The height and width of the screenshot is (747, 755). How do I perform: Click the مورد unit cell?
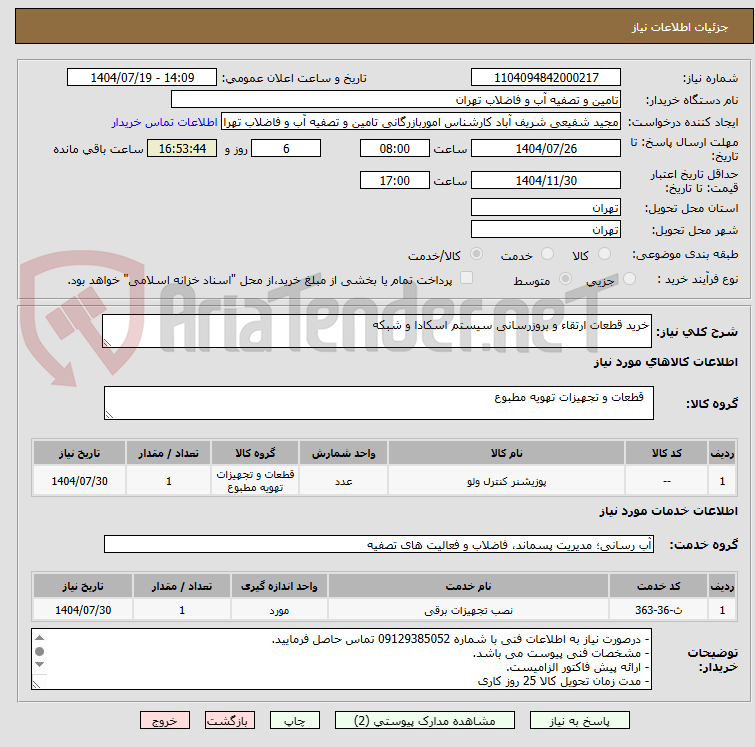click(x=279, y=610)
